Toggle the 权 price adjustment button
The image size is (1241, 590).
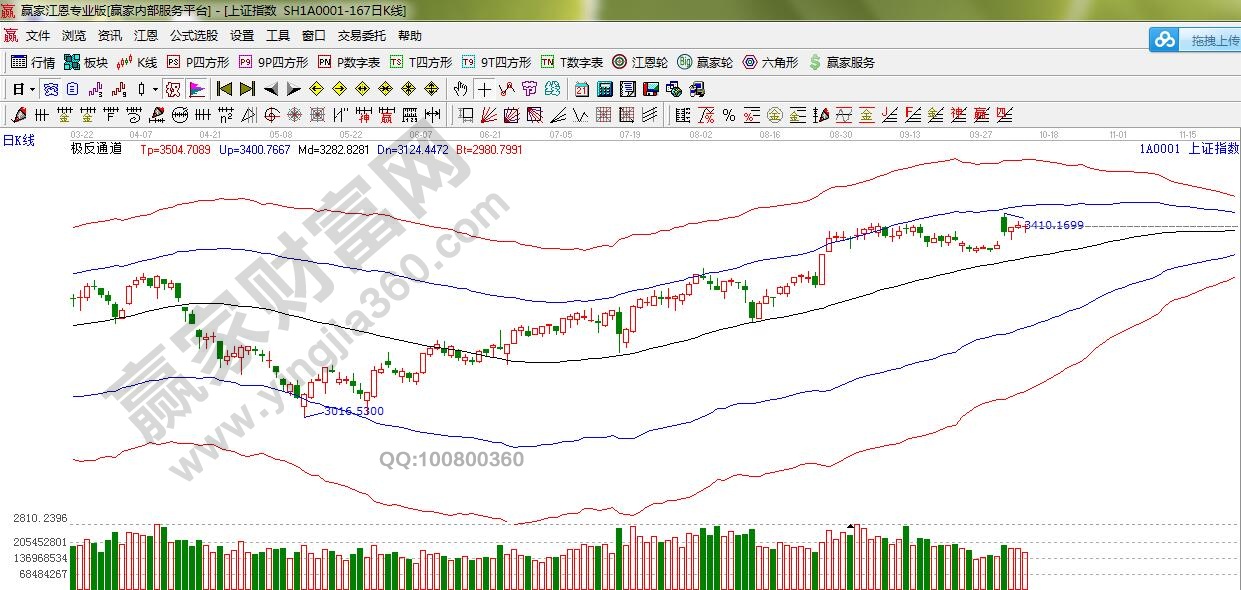click(172, 89)
